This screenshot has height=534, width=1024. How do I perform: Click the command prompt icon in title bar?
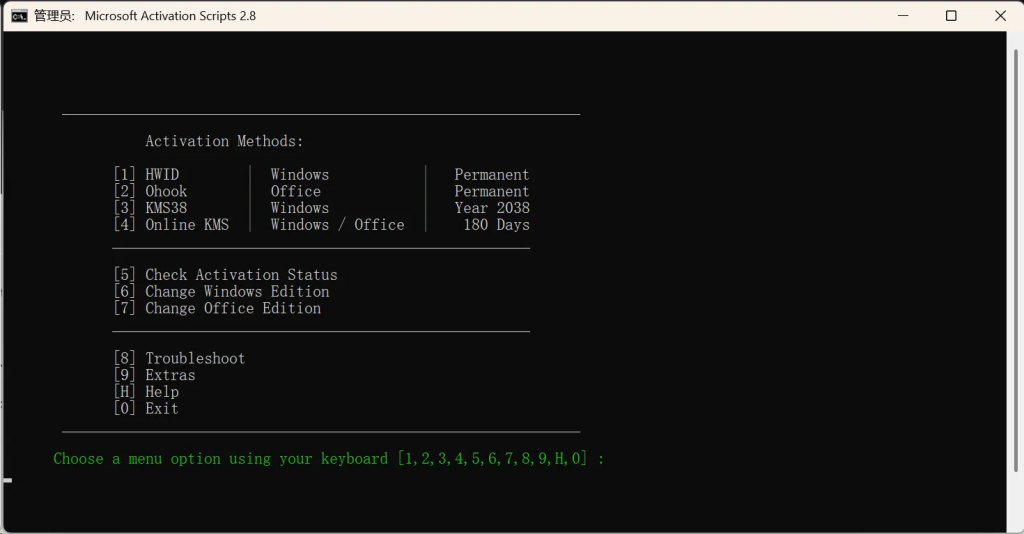[19, 16]
